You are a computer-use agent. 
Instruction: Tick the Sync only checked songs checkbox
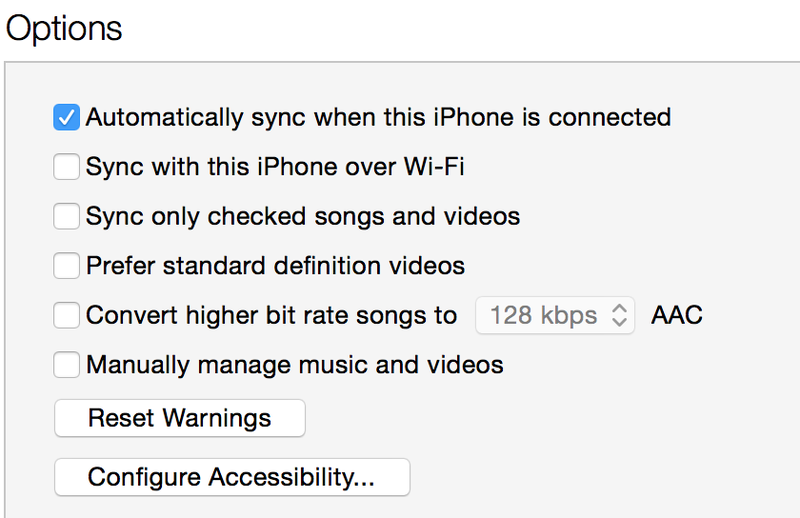66,216
